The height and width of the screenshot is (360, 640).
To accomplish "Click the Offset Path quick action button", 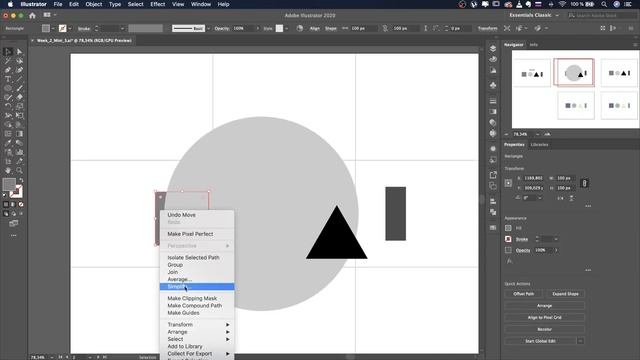I will (524, 294).
